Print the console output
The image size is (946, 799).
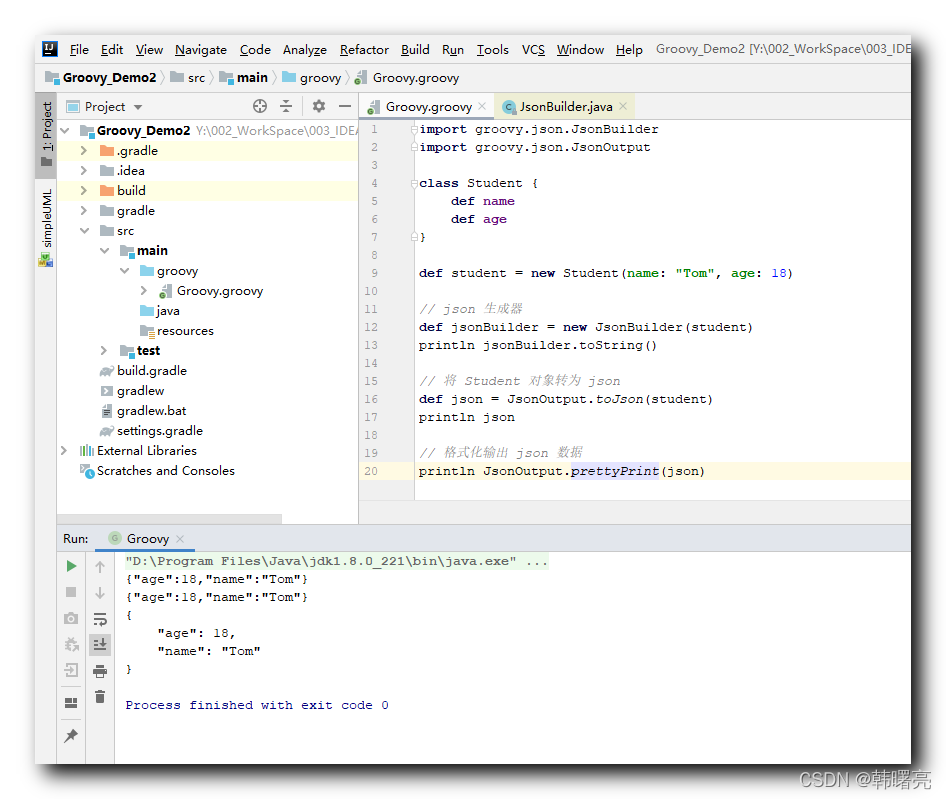click(x=99, y=671)
